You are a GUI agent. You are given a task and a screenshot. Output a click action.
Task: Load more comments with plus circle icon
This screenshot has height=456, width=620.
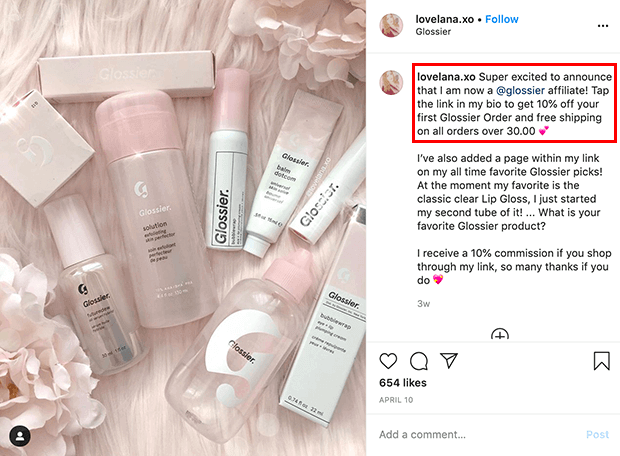pos(500,335)
